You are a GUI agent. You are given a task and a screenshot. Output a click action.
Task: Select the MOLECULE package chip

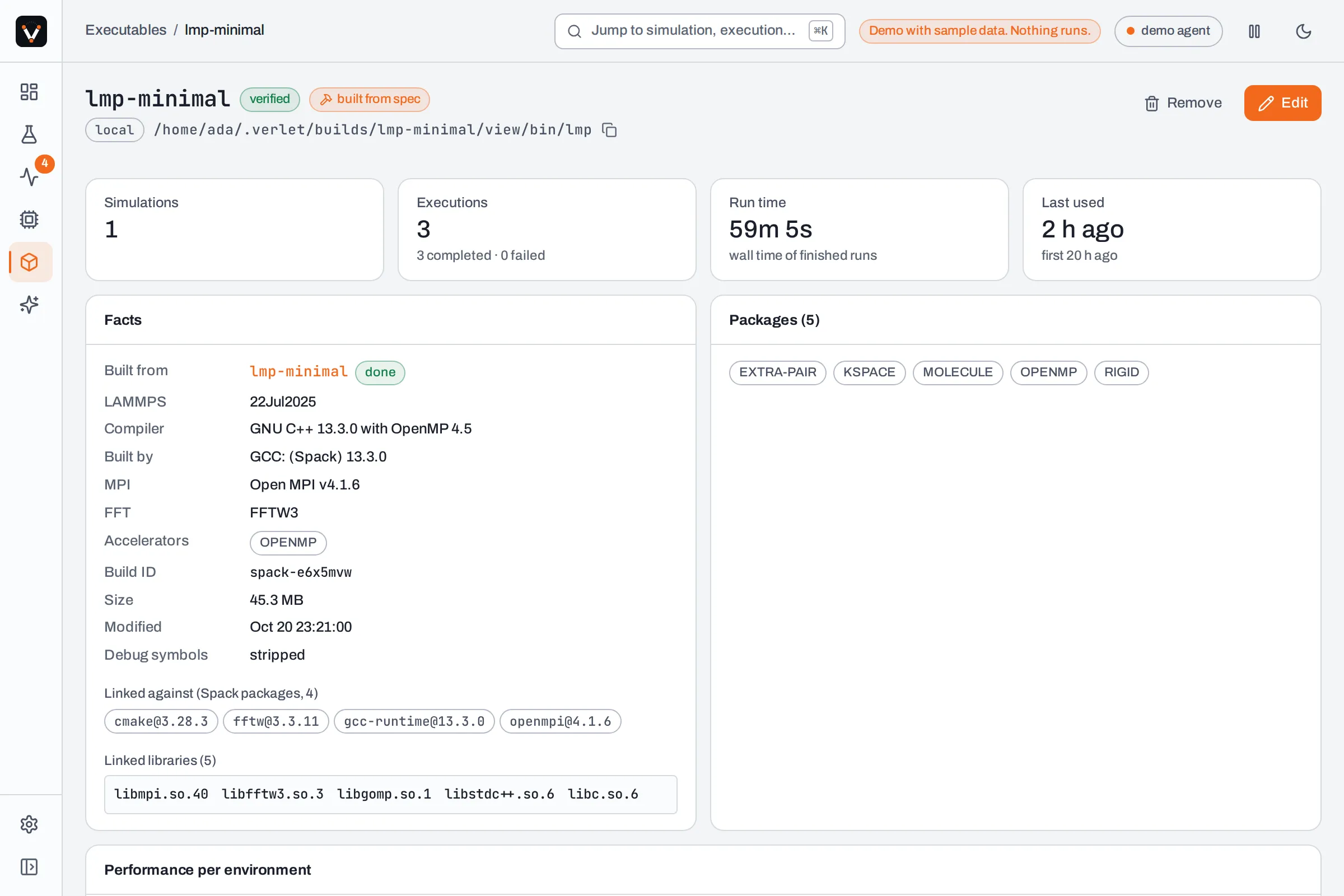click(958, 372)
